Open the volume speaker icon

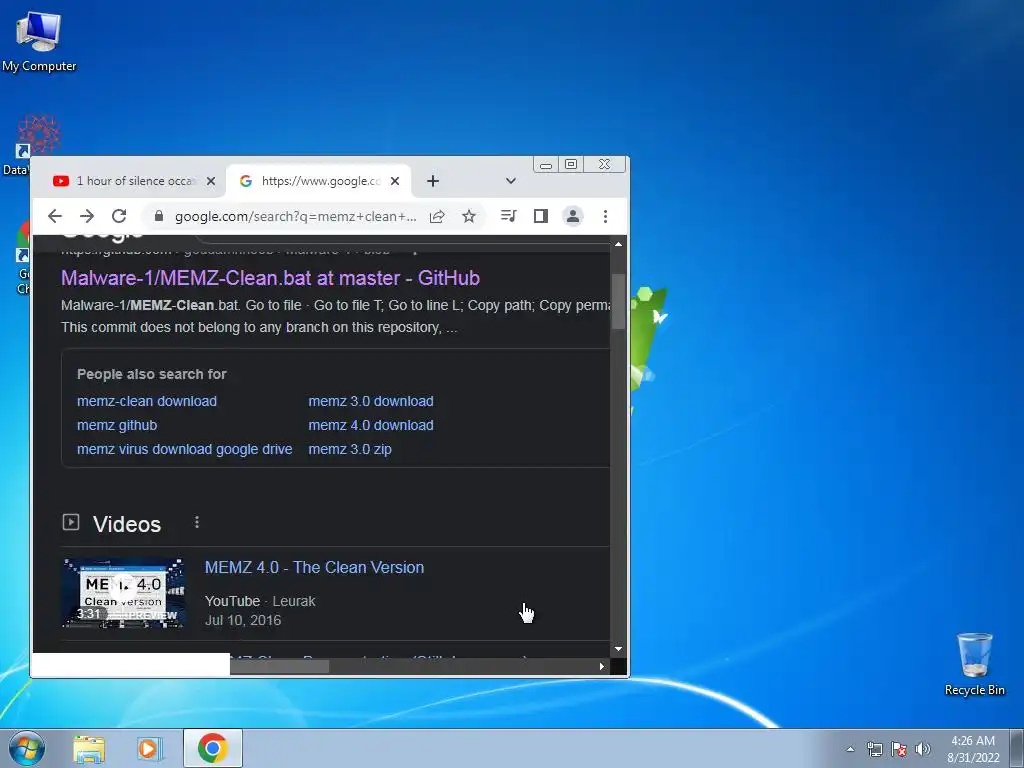pos(922,749)
